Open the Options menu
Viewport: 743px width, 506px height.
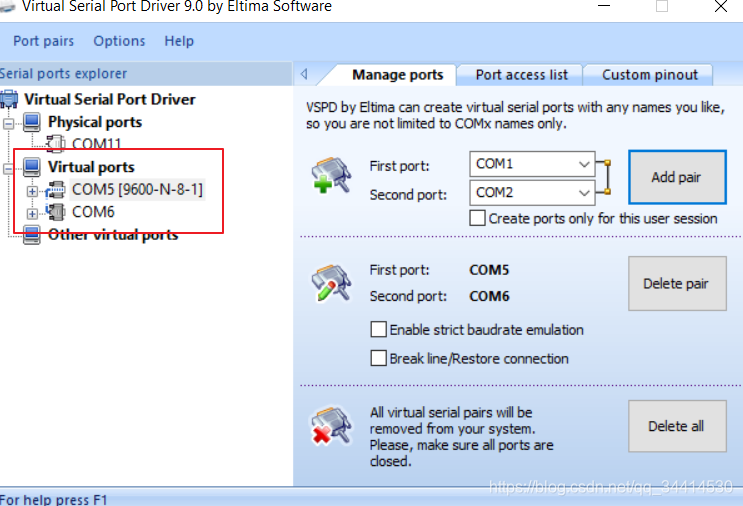(119, 41)
